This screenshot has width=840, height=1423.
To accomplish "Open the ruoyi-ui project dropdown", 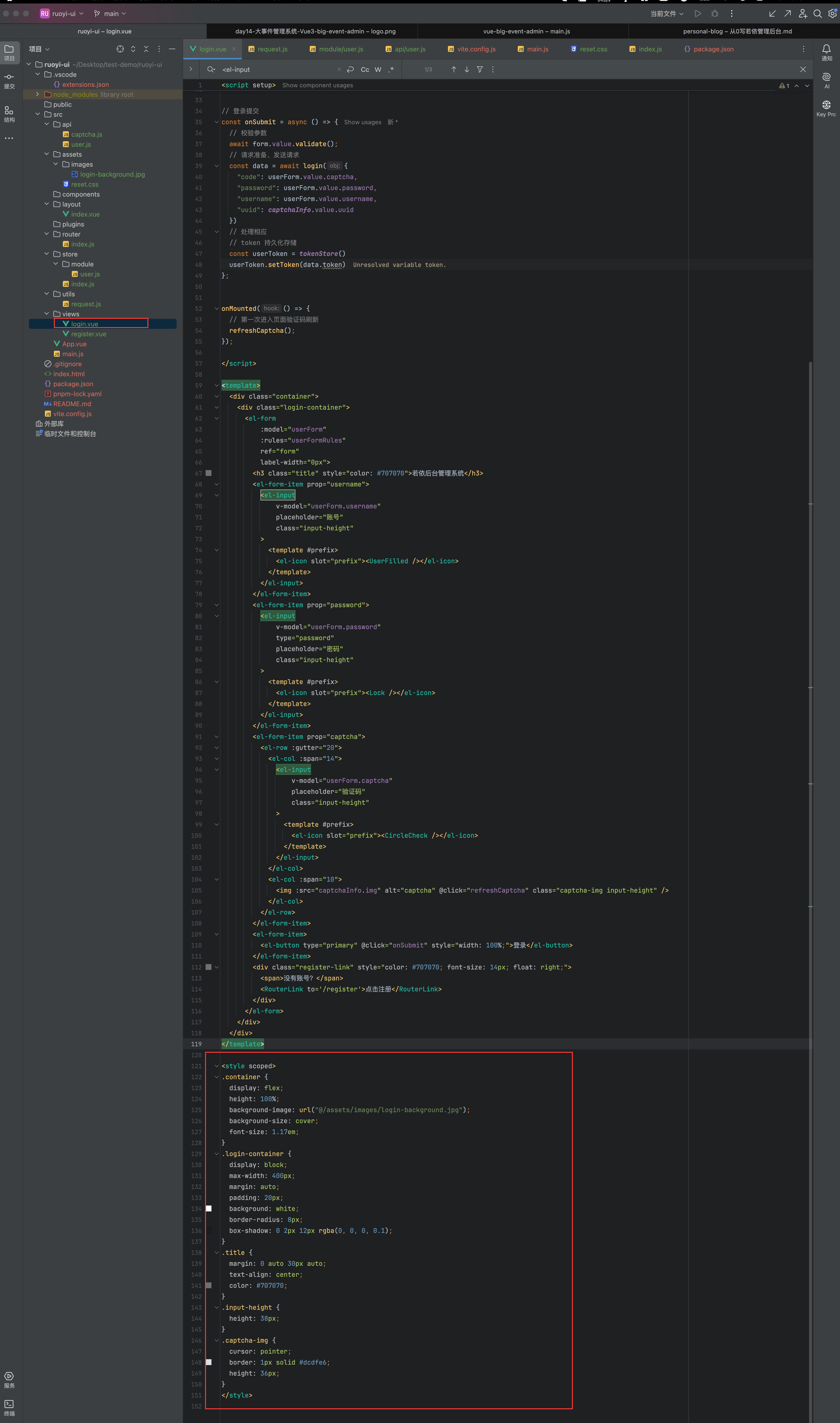I will (62, 13).
